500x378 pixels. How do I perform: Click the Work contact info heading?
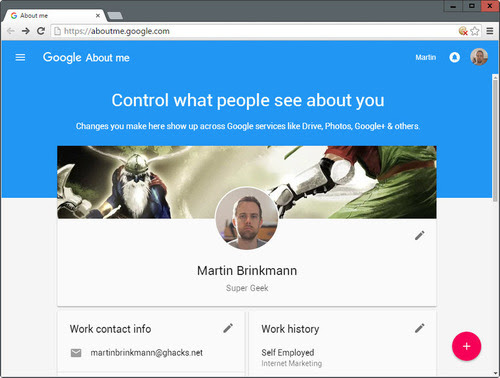(x=110, y=329)
